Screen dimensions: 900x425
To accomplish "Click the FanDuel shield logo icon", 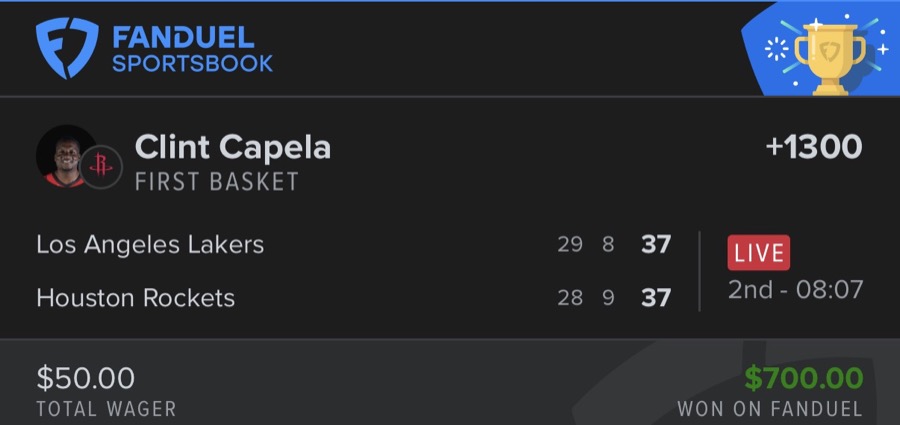I will tap(67, 49).
